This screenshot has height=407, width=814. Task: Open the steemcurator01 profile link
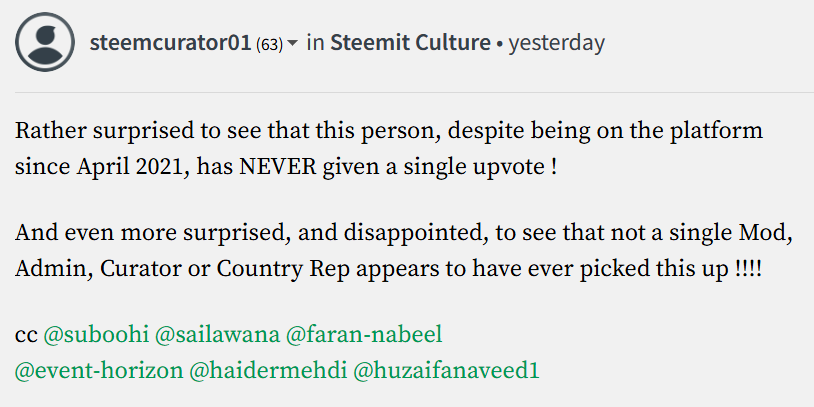[170, 43]
